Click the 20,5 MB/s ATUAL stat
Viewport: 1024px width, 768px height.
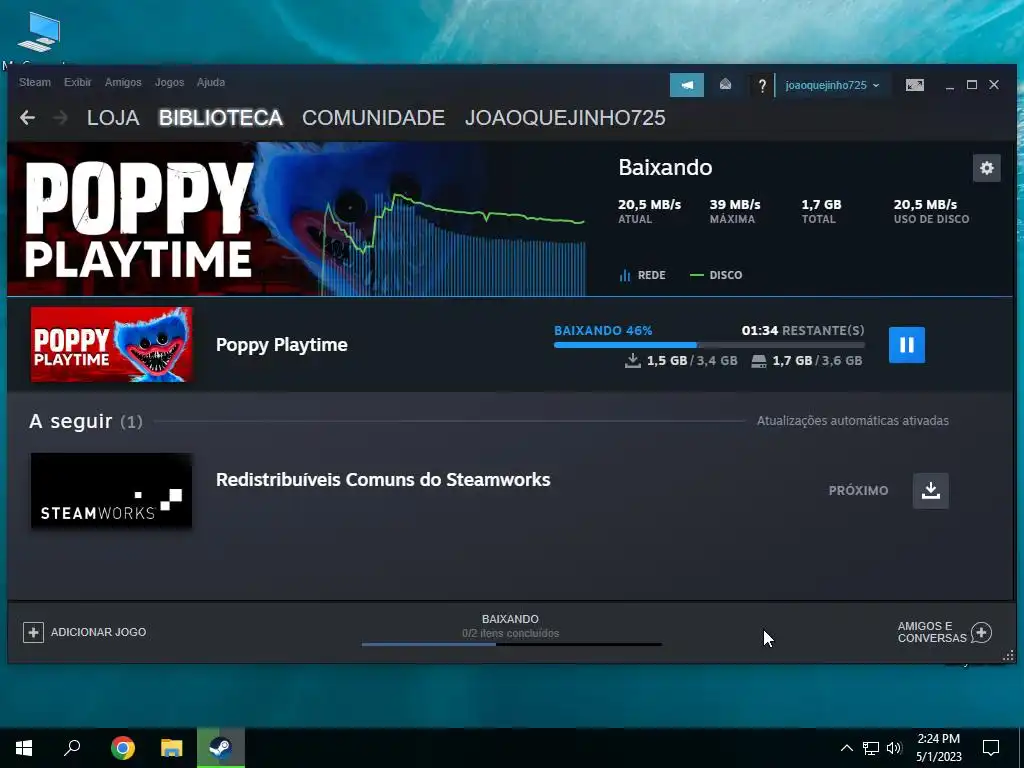[x=650, y=211]
